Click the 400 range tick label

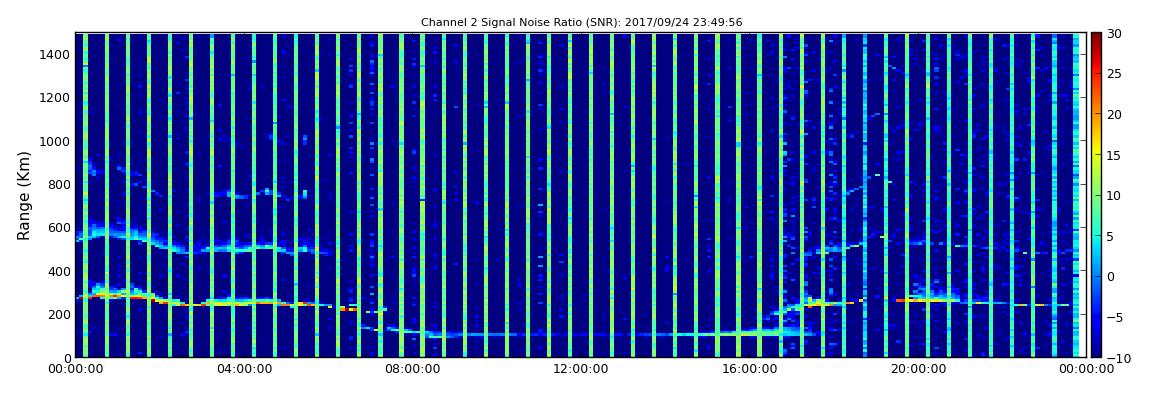tap(59, 271)
